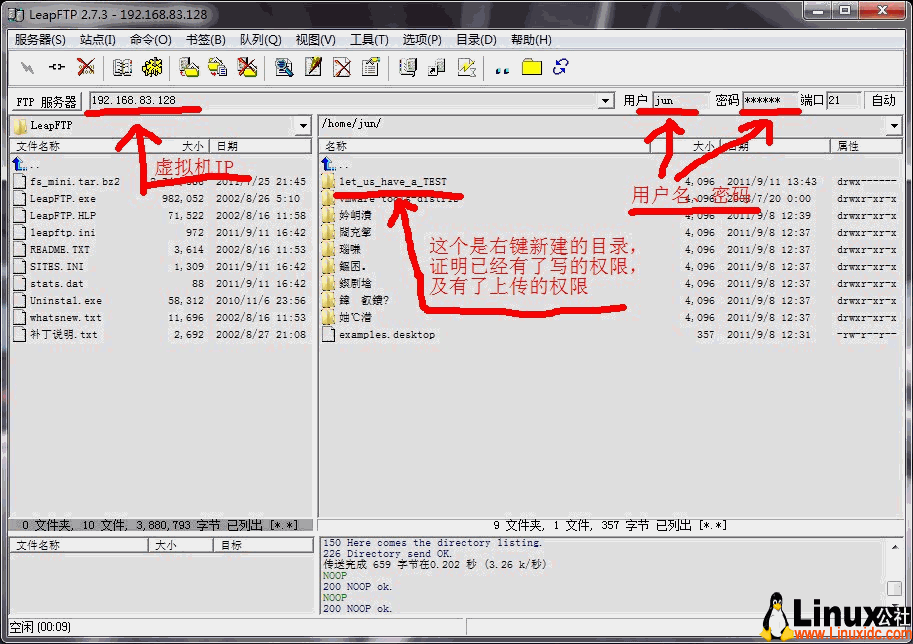Open the 书签(B) menu
Image resolution: width=913 pixels, height=644 pixels.
205,40
